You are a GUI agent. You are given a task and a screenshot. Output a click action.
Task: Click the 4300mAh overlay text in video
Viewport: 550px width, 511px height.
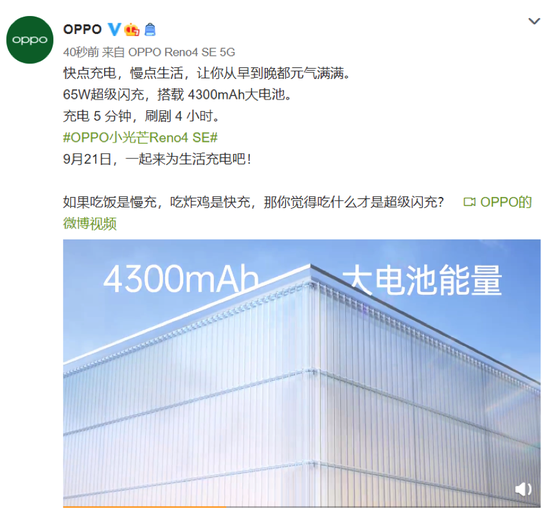[181, 279]
